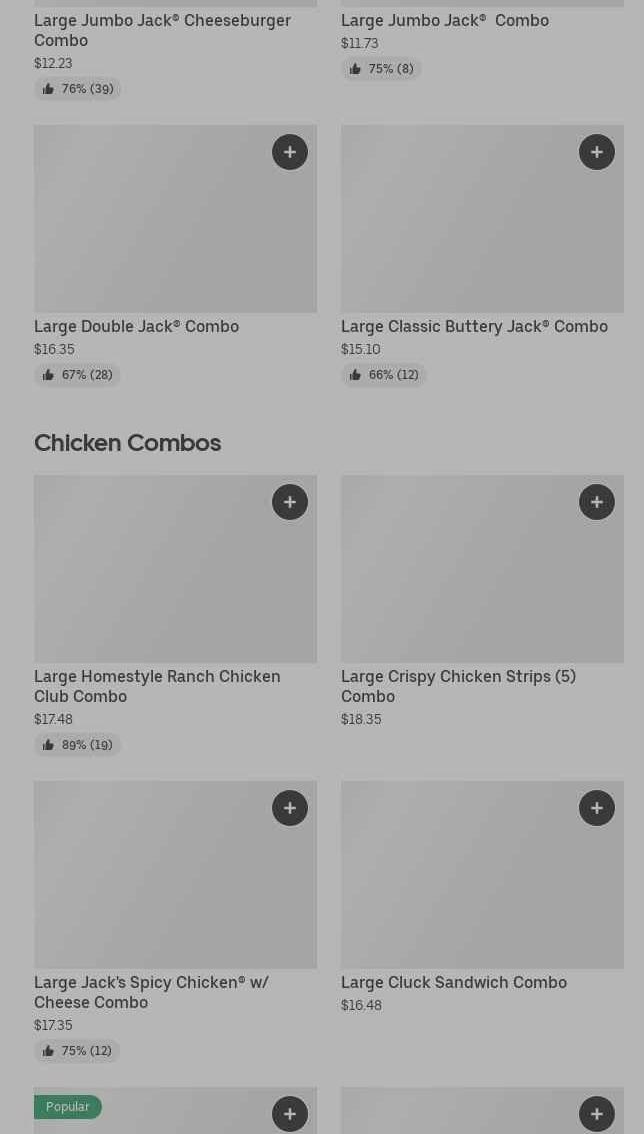Add Large Double Jack Combo to cart
644x1134 pixels.
(x=290, y=152)
